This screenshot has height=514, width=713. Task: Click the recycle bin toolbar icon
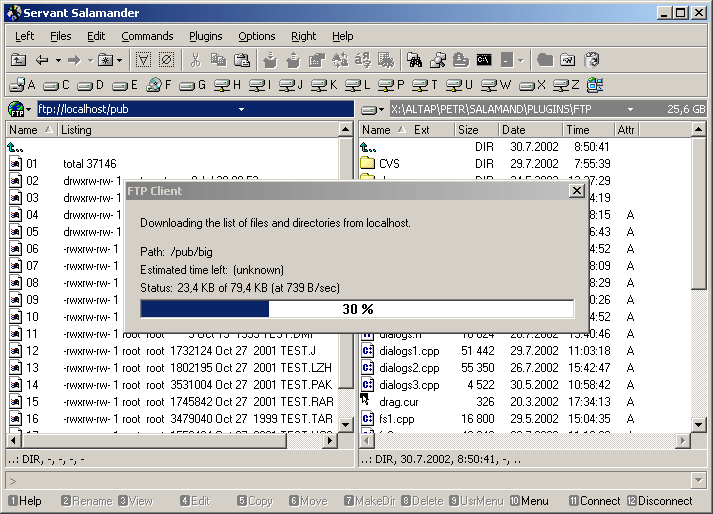tap(592, 60)
